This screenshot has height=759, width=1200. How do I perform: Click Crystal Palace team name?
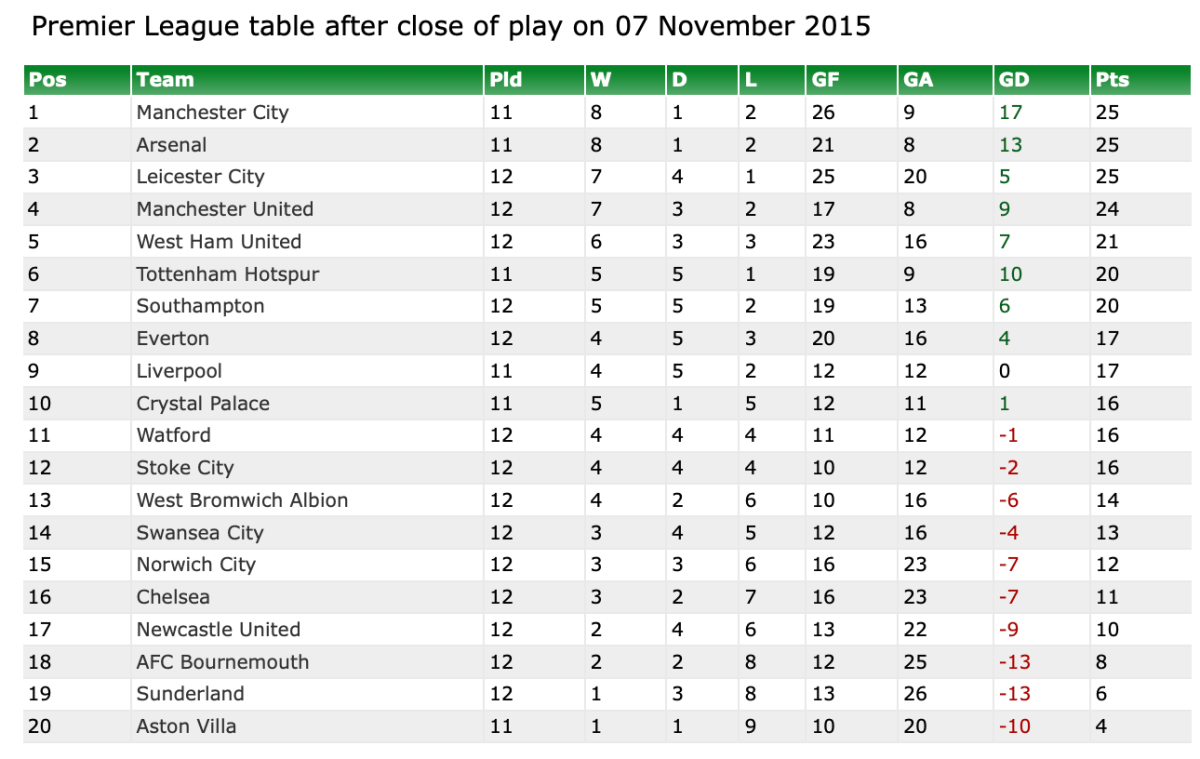pyautogui.click(x=202, y=403)
